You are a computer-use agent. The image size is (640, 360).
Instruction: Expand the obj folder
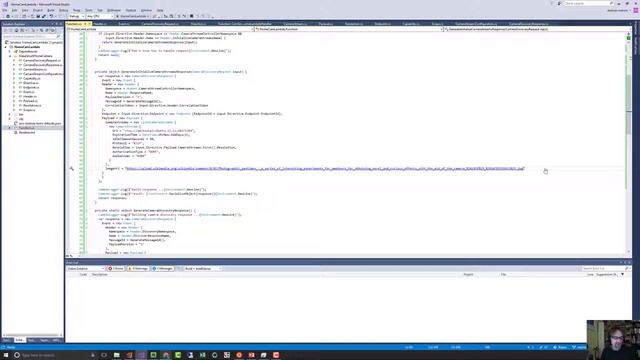click(x=10, y=119)
